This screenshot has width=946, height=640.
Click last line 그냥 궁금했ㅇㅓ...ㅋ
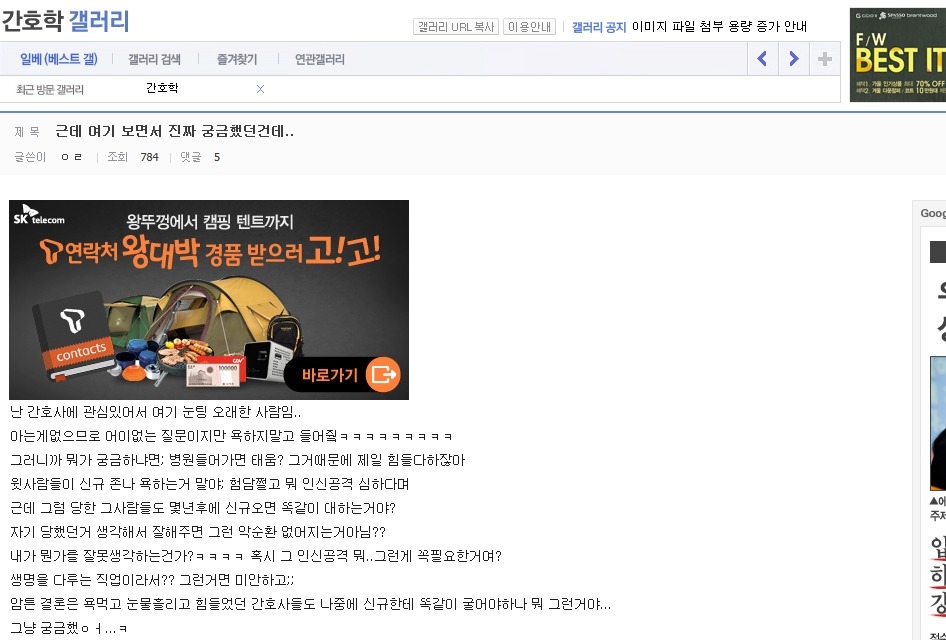click(x=68, y=628)
